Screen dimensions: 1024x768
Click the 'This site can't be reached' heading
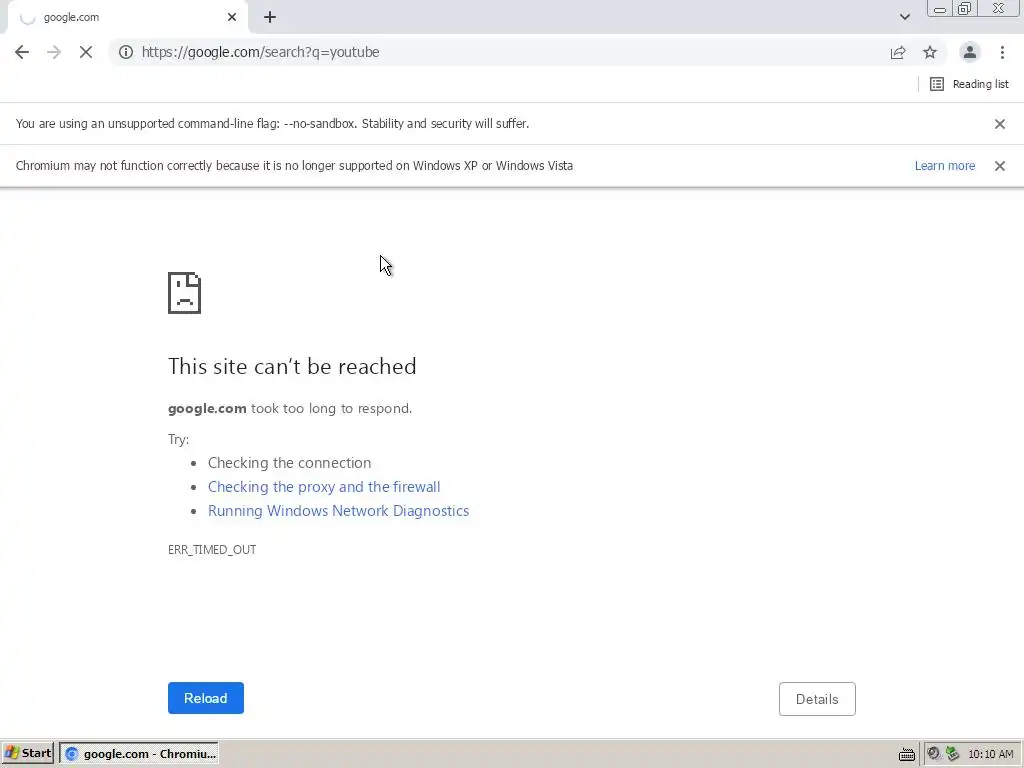coord(292,366)
